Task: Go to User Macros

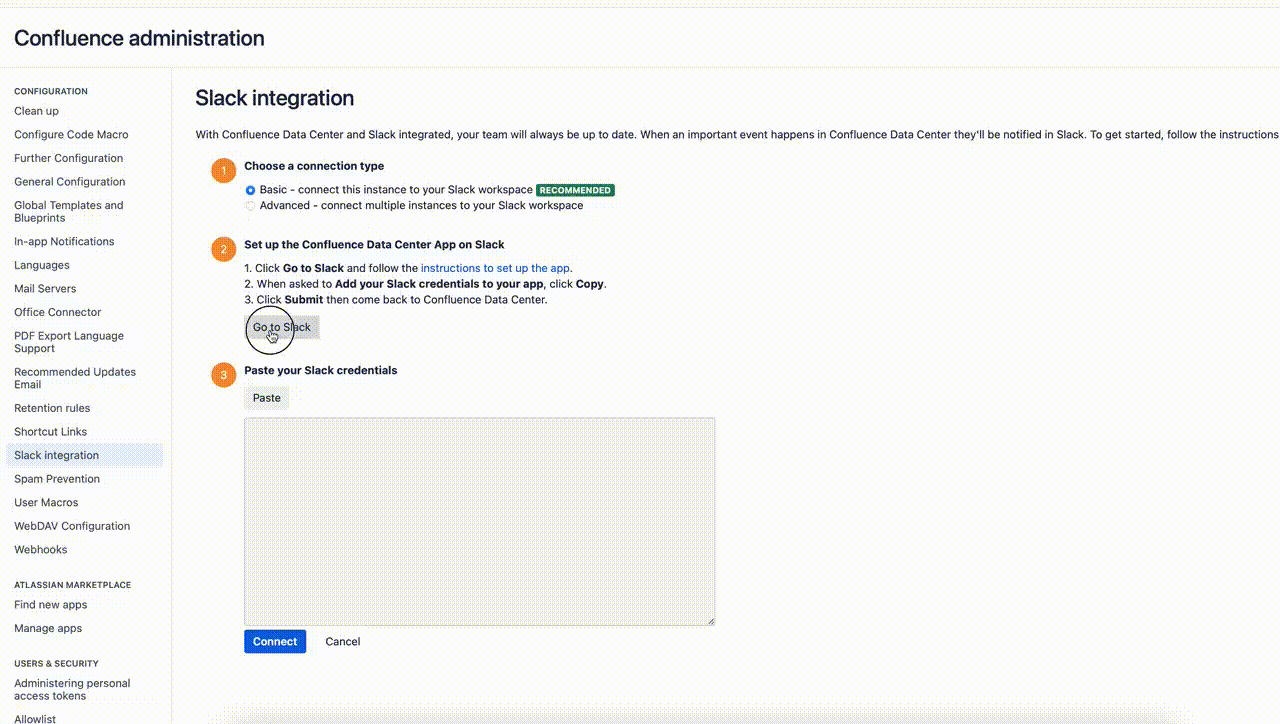Action: (46, 503)
